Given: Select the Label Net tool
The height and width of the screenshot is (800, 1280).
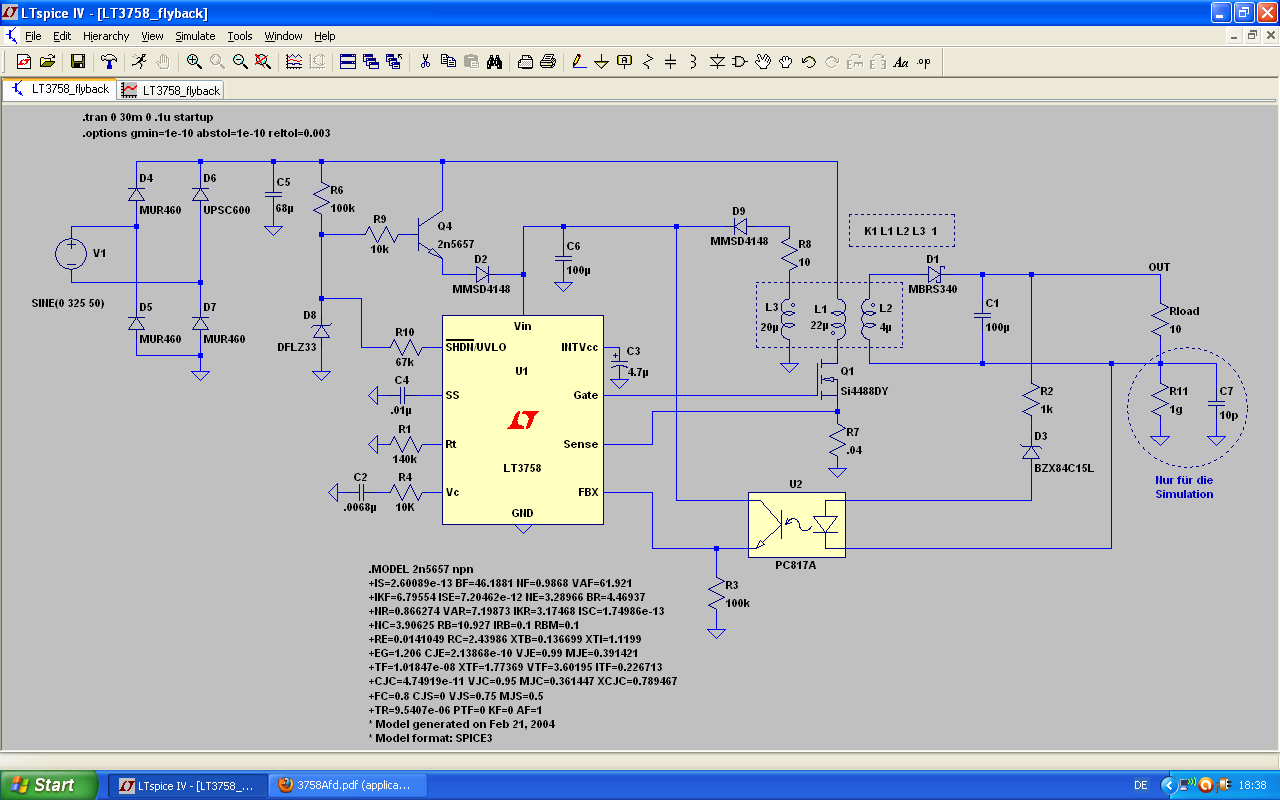Looking at the screenshot, I should tap(625, 61).
